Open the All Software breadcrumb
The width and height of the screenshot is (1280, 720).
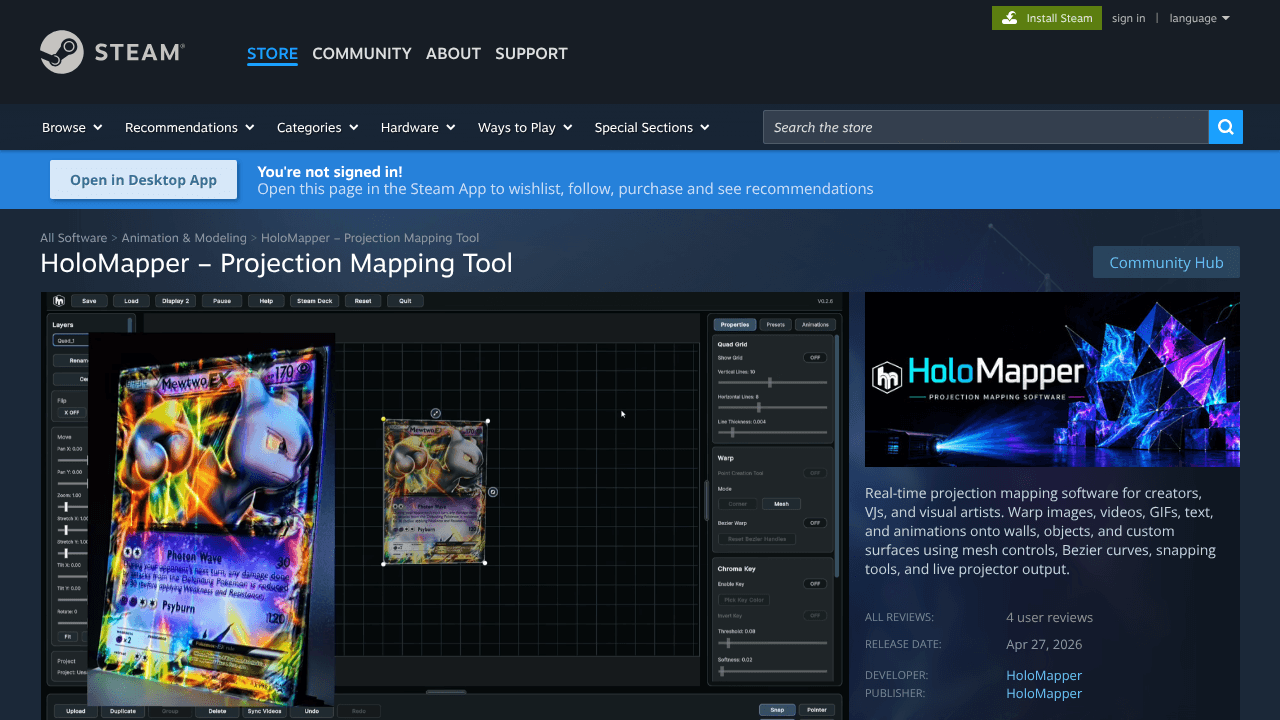tap(73, 238)
